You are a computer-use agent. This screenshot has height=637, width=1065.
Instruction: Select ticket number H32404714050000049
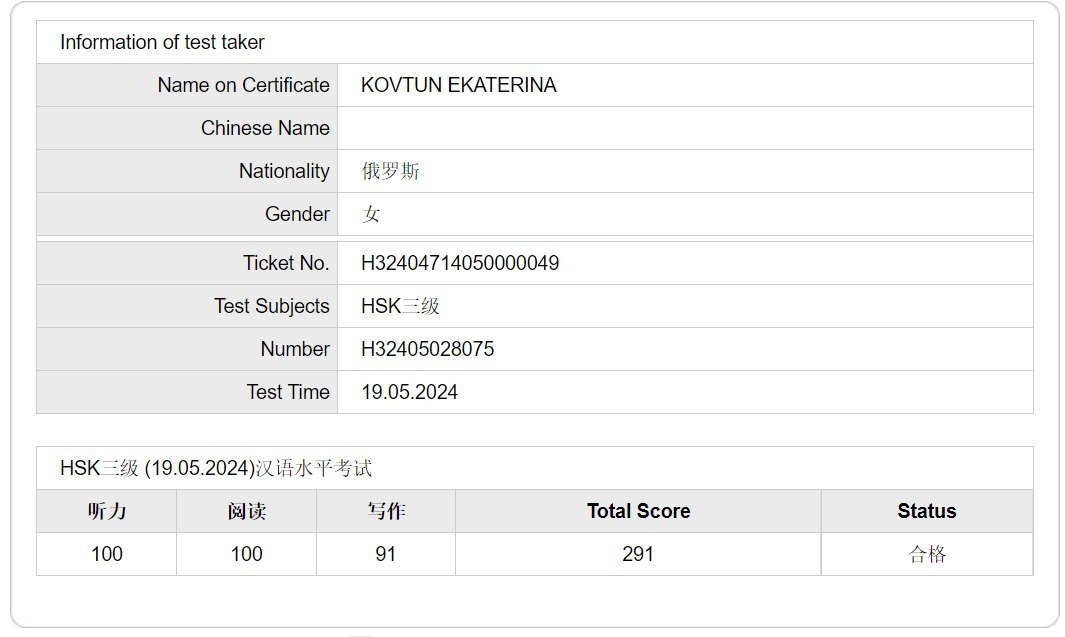(x=460, y=263)
